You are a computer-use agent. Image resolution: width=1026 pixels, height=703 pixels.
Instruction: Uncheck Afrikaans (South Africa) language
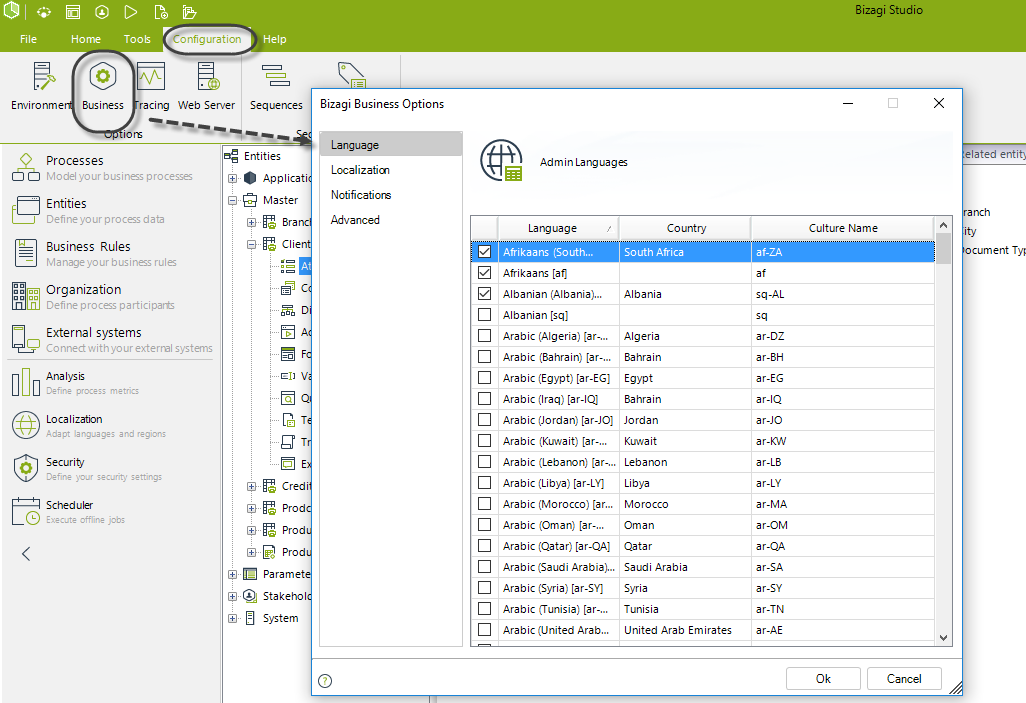[484, 252]
